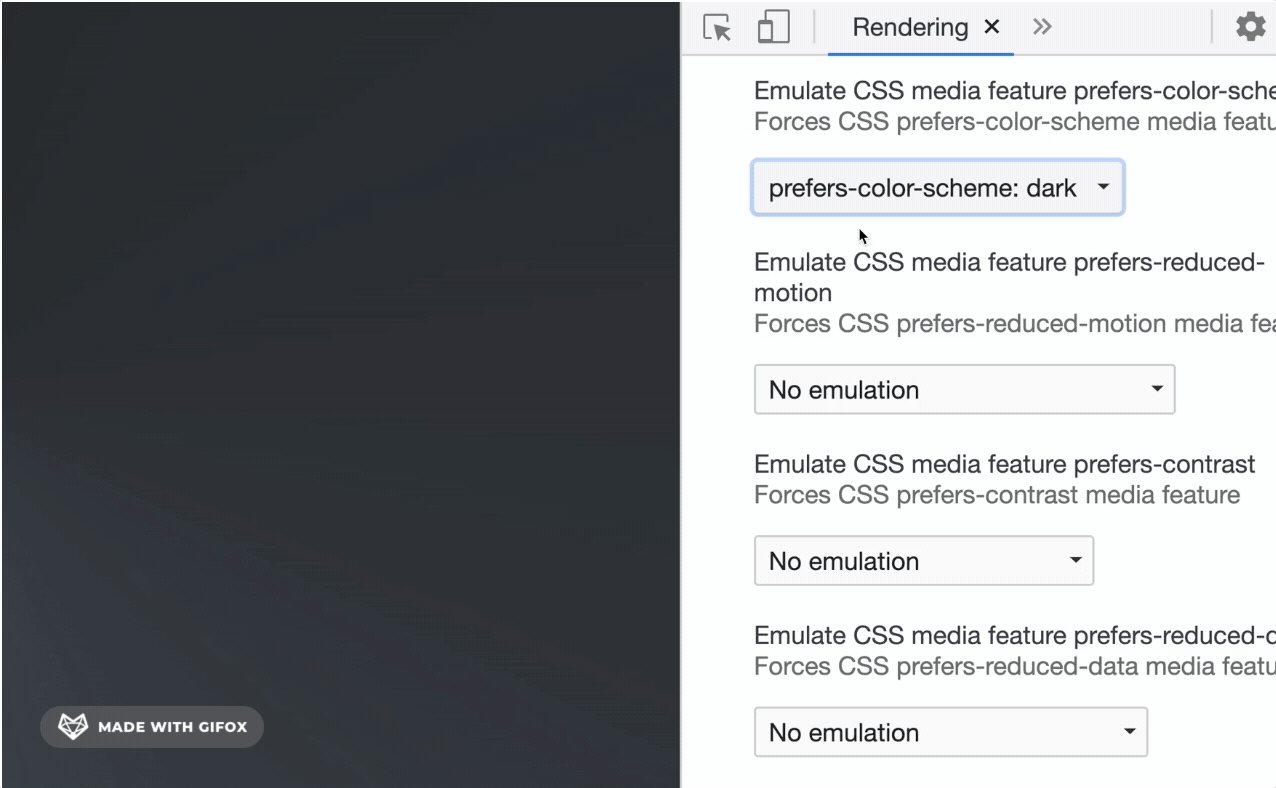Show more tabs via double chevron
Image resolution: width=1276 pixels, height=788 pixels.
[1042, 27]
